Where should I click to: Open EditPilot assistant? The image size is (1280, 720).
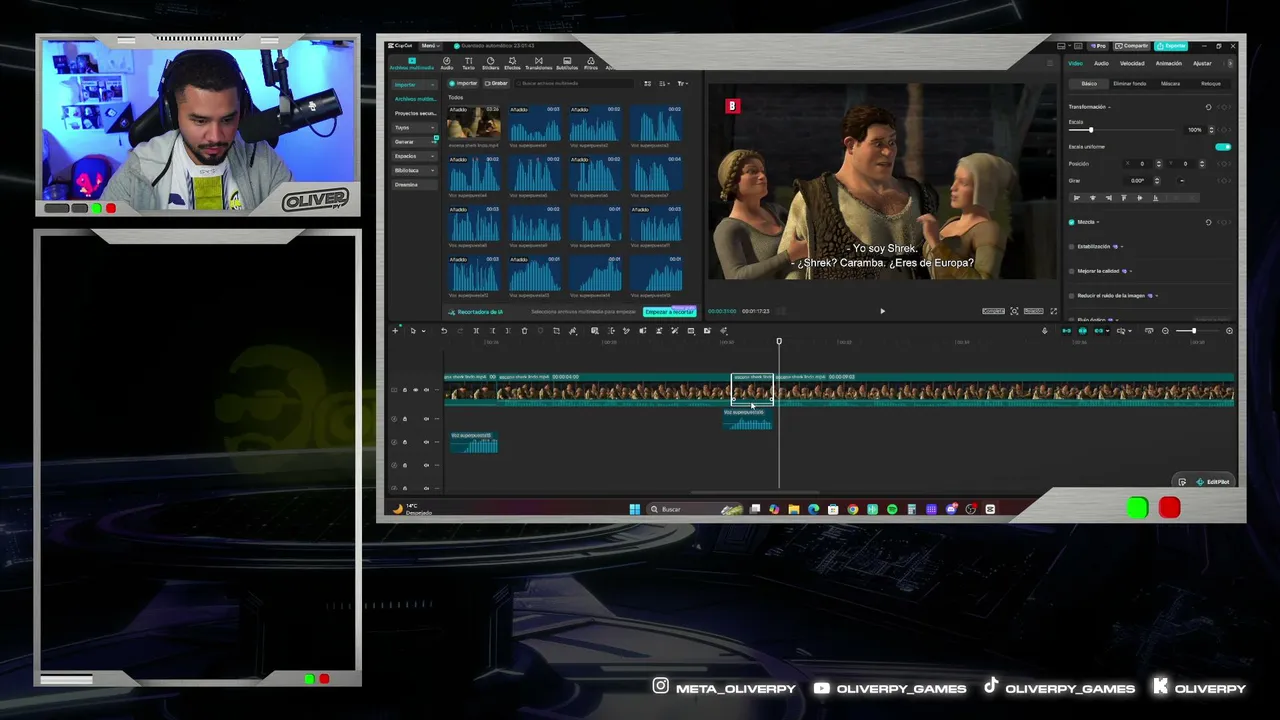click(x=1212, y=482)
